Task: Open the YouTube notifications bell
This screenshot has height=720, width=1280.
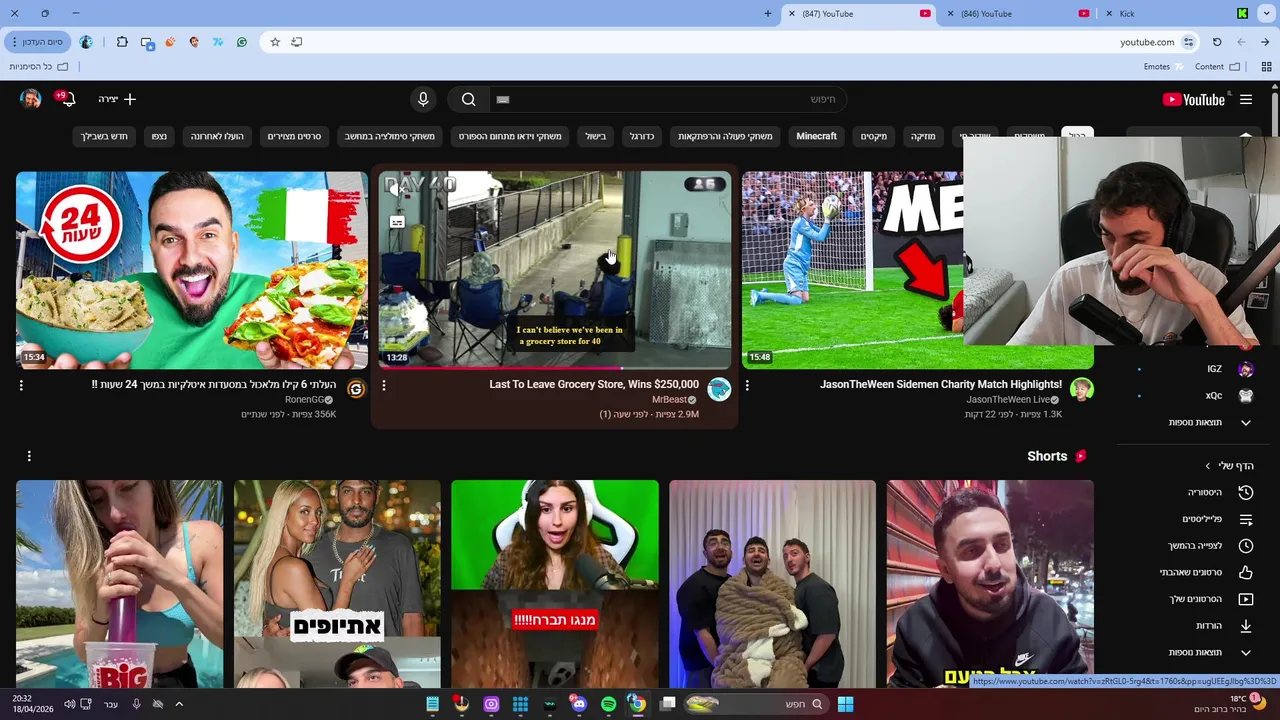Action: 66,99
